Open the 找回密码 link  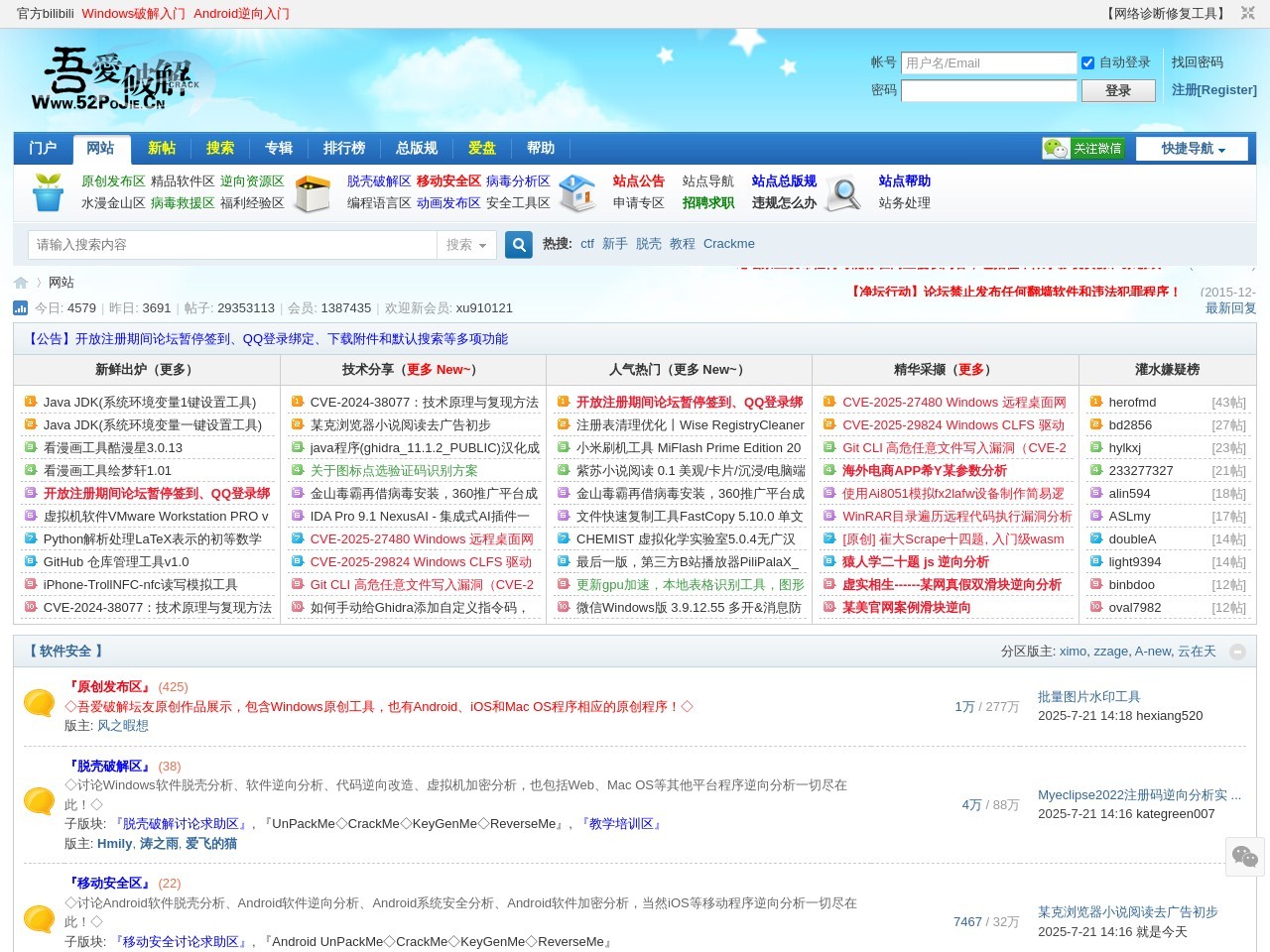pos(1197,61)
